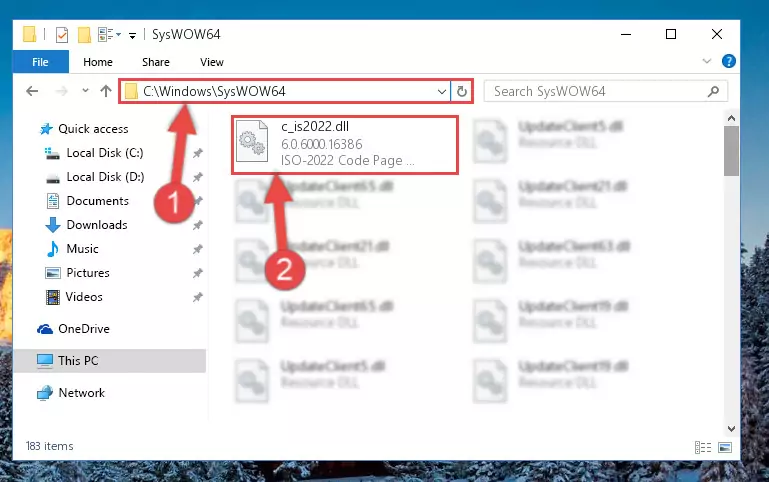Open Documents in the sidebar
The image size is (769, 482).
tap(98, 201)
